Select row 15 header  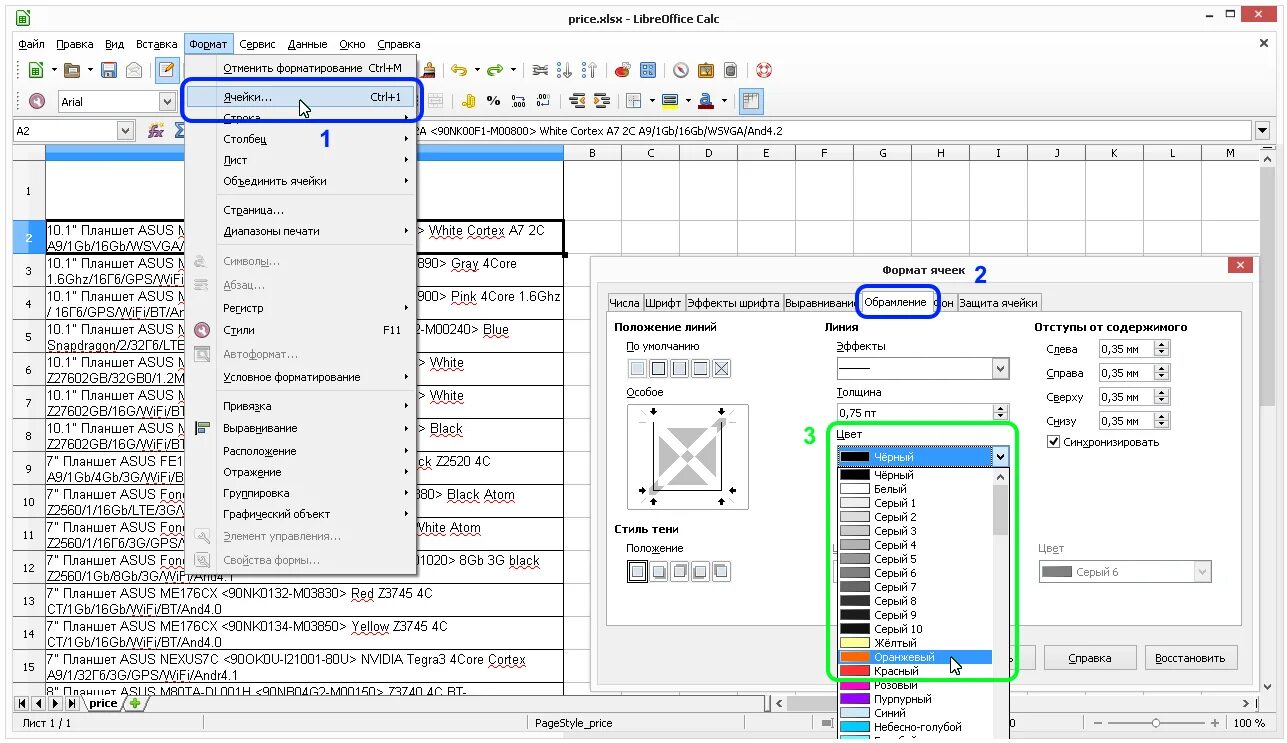pos(29,666)
